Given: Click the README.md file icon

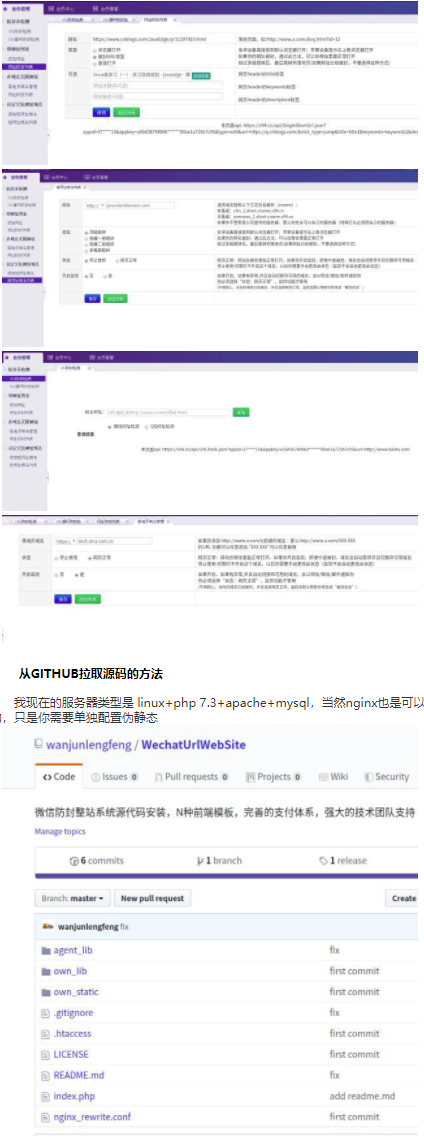Looking at the screenshot, I should pos(46,1075).
